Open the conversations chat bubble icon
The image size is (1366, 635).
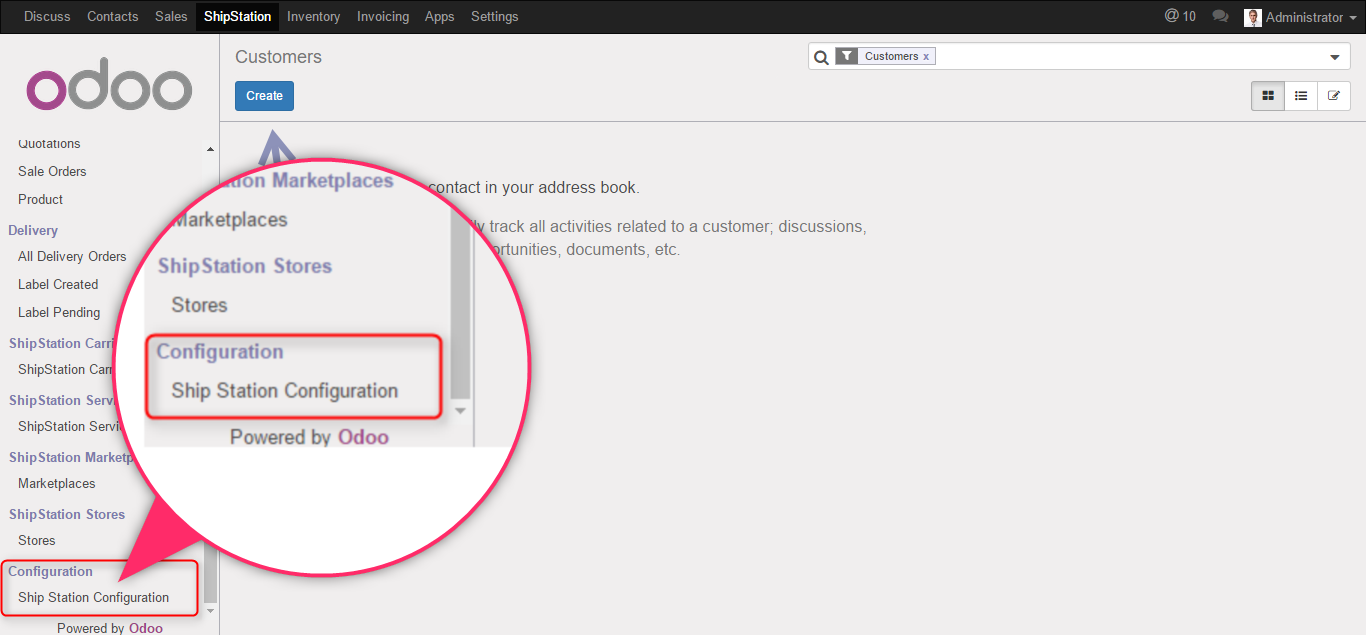[1220, 17]
